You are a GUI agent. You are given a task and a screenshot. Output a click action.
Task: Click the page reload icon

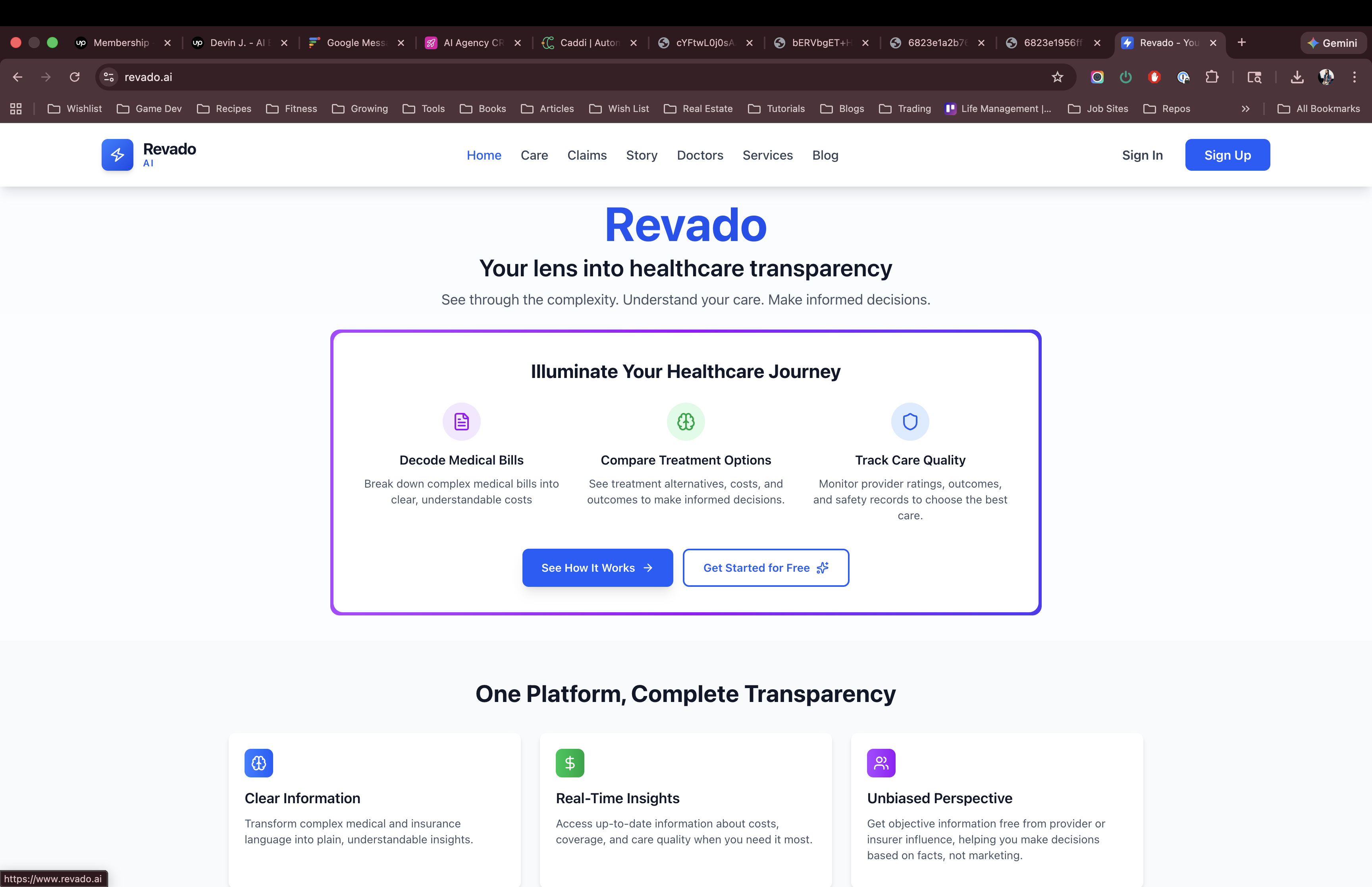point(74,77)
